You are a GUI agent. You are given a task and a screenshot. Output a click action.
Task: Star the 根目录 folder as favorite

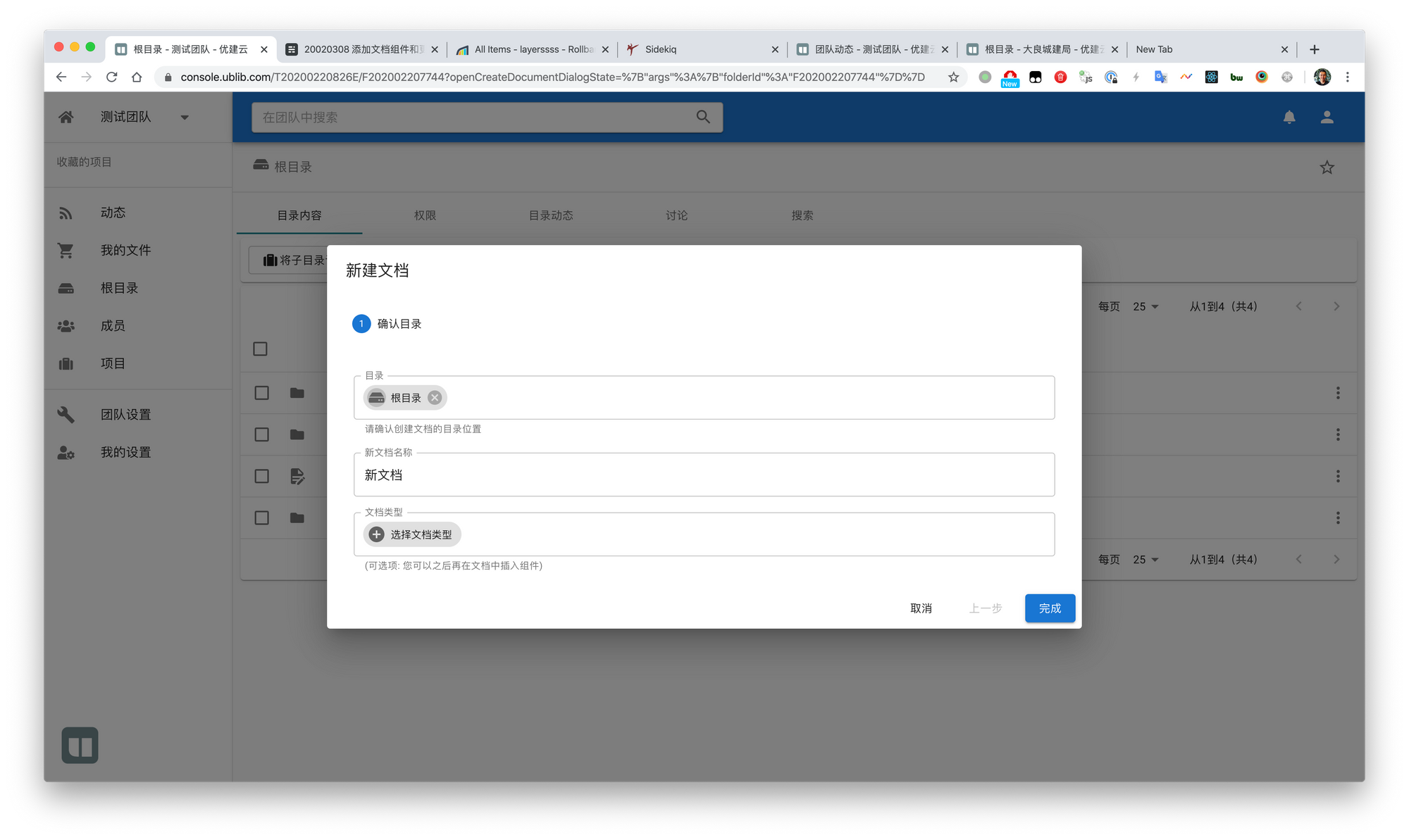(x=1327, y=168)
